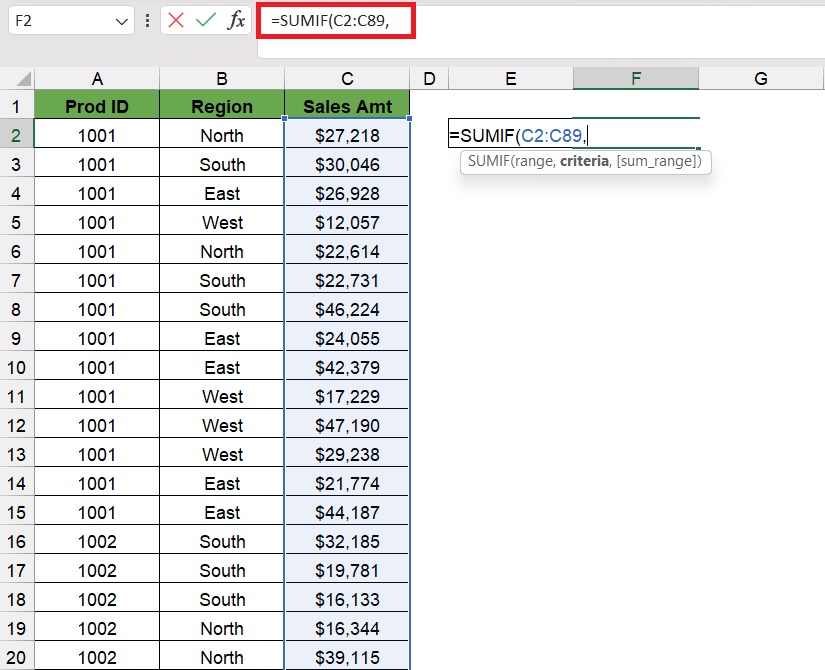Click the SUMIF function name in tooltip
This screenshot has width=825, height=670.
pyautogui.click(x=488, y=161)
